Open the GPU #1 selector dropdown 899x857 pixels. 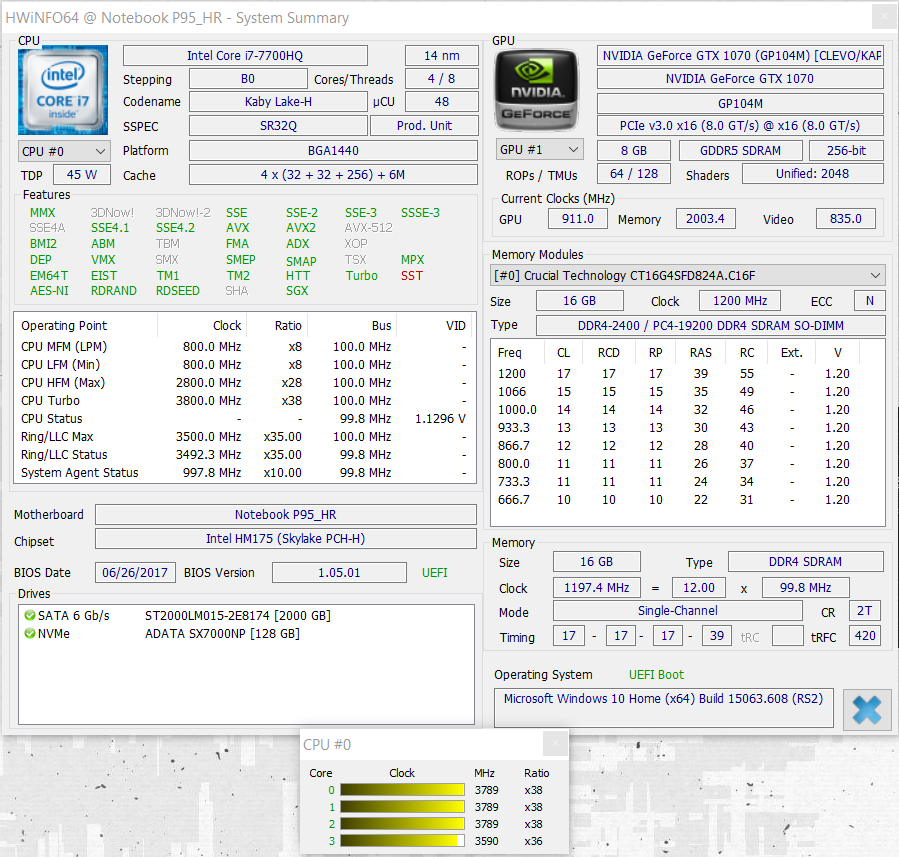coord(539,150)
